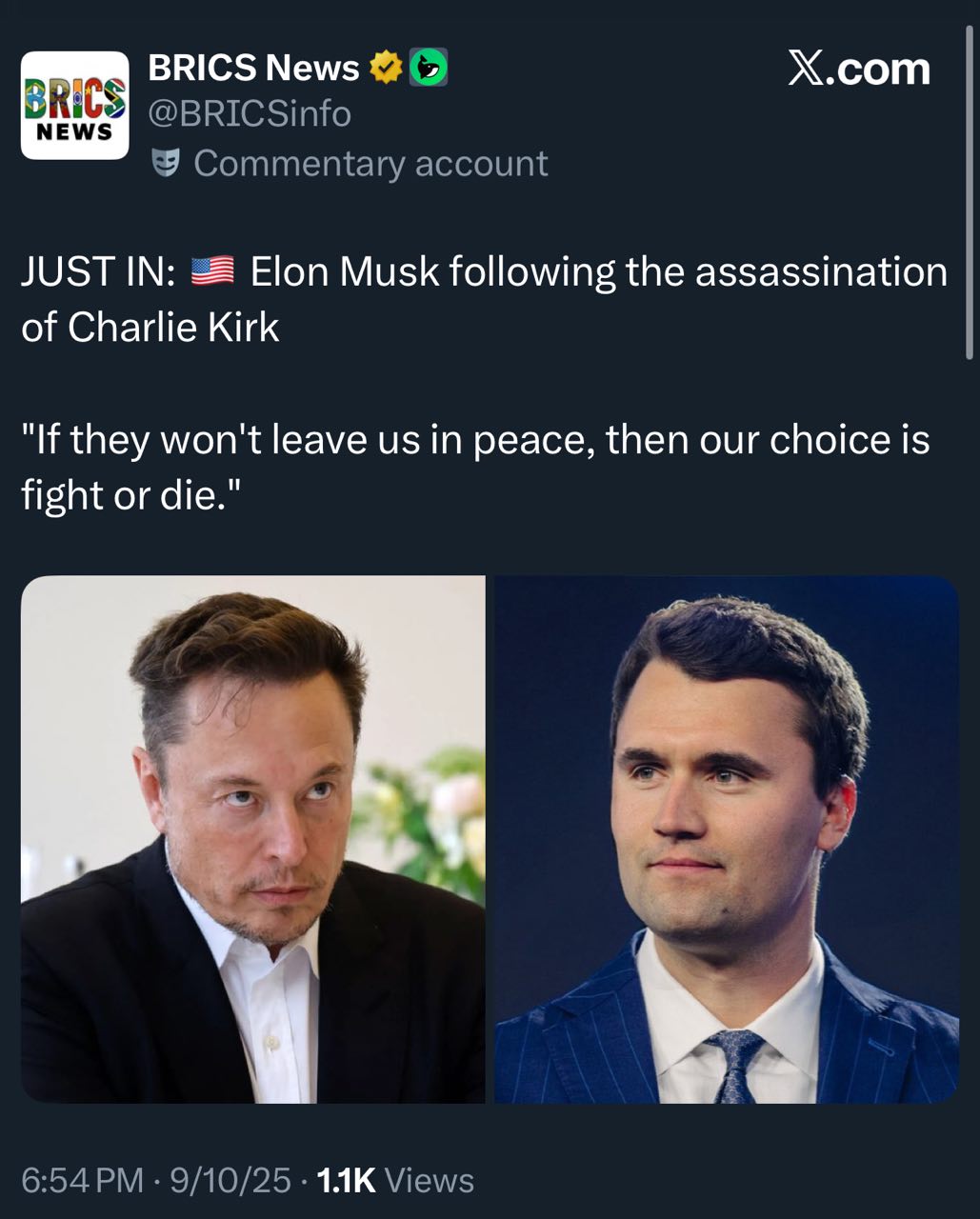Click the ".com" watermark text

(x=878, y=69)
